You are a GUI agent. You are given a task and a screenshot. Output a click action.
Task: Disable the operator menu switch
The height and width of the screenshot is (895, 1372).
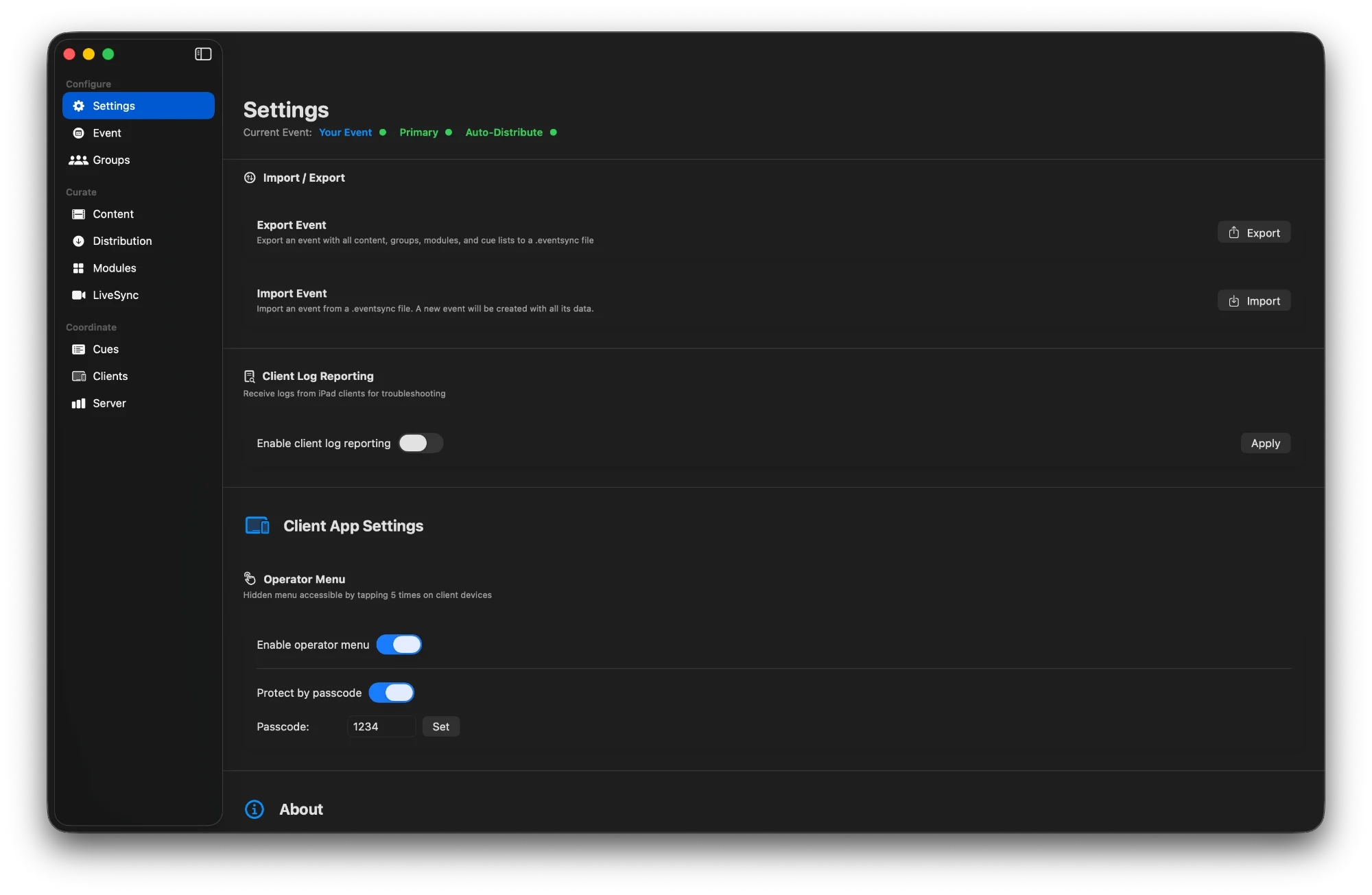pos(399,645)
